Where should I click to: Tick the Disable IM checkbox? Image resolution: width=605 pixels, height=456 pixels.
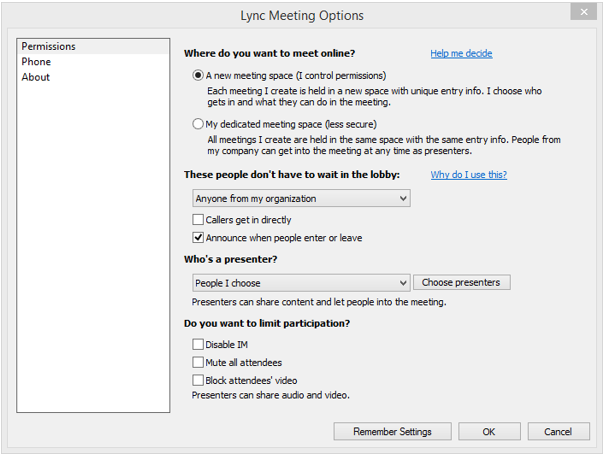[198, 344]
